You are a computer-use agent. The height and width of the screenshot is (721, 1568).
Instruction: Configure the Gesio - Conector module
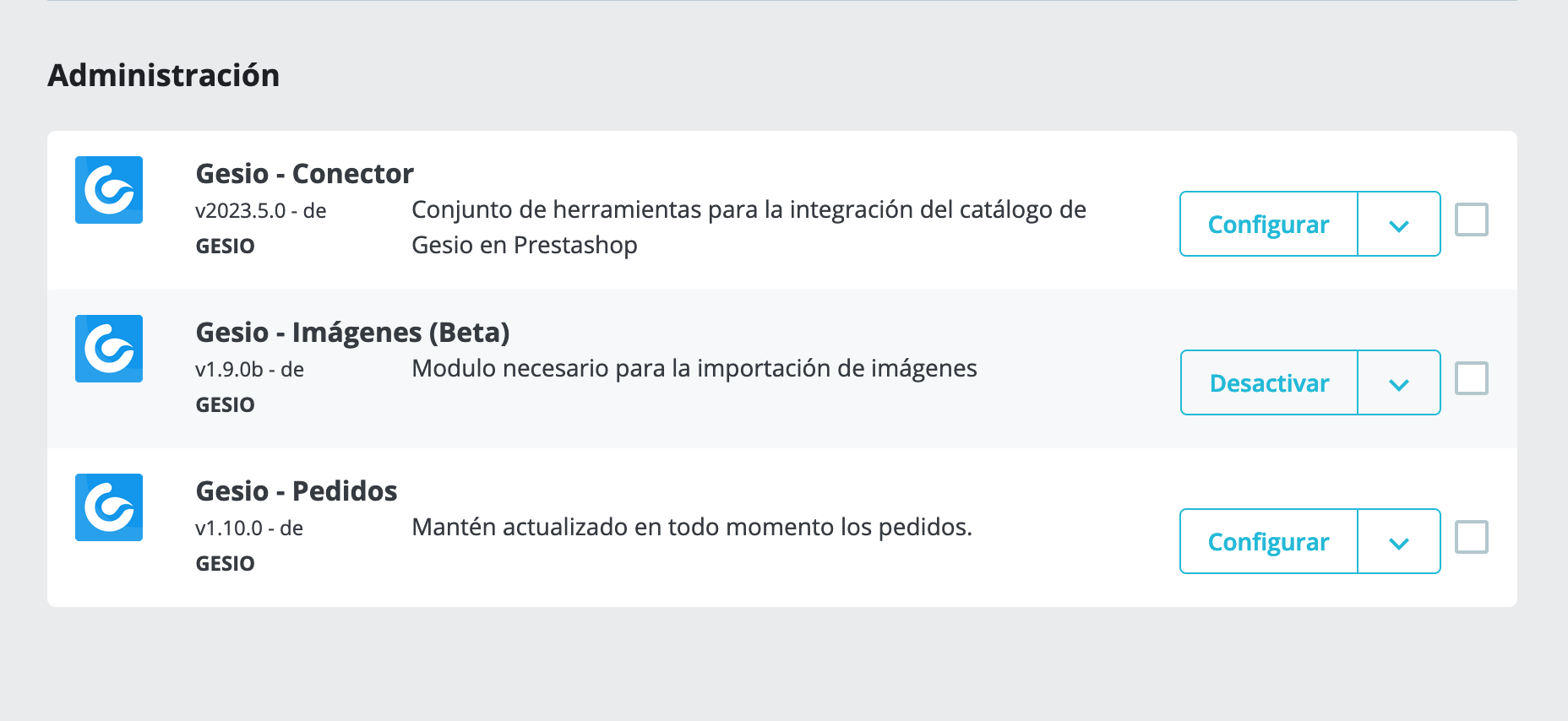click(1269, 224)
